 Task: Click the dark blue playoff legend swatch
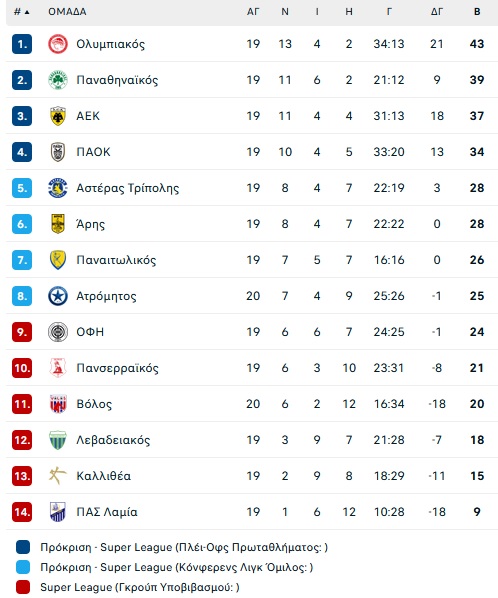click(23, 547)
